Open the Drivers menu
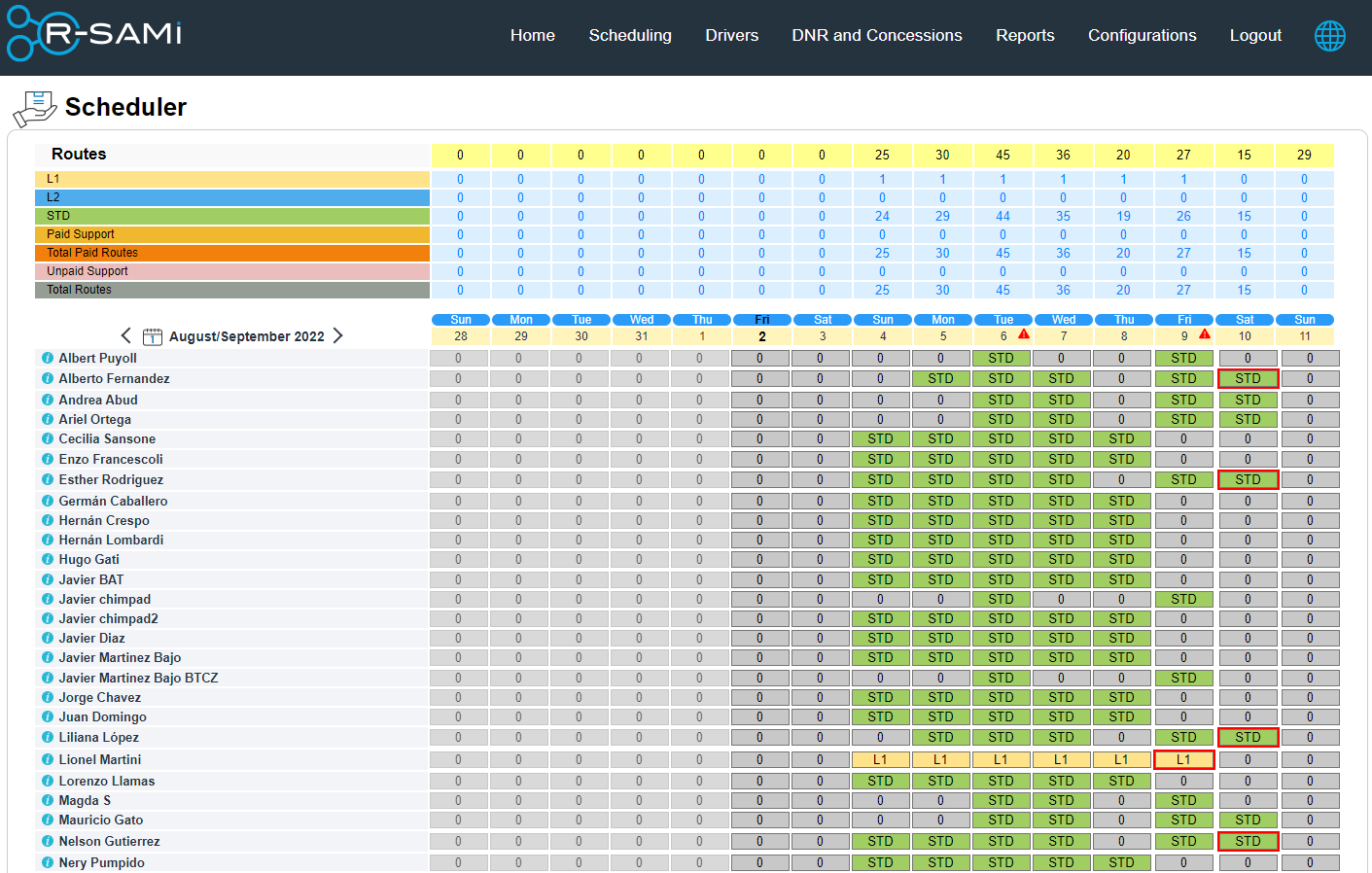 [x=731, y=35]
